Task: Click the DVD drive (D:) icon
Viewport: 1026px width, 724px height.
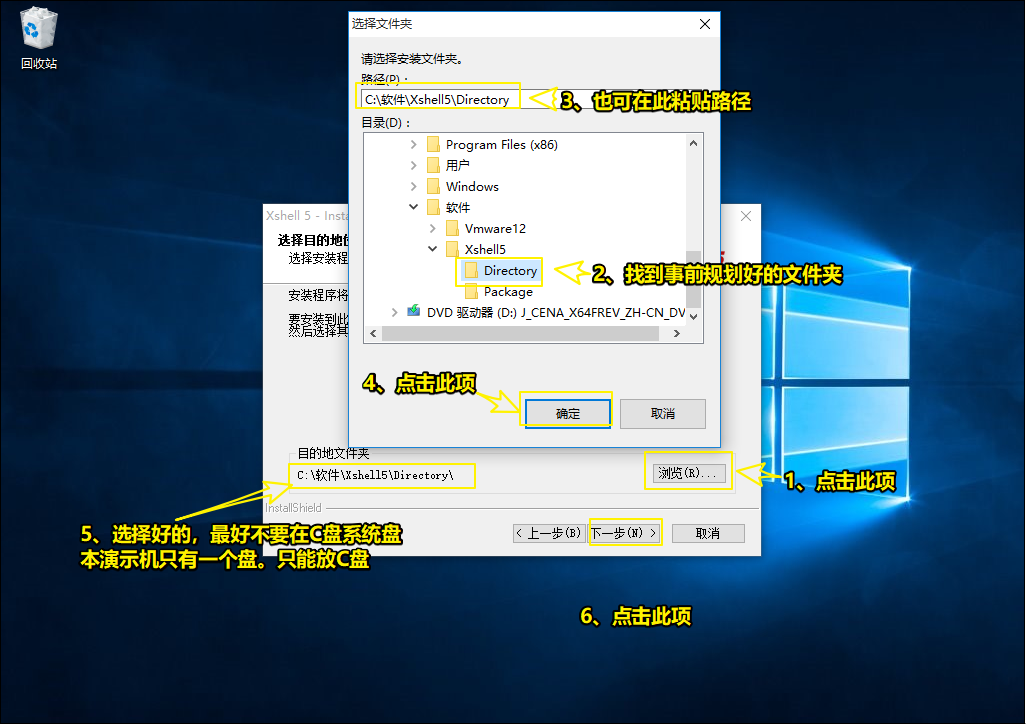Action: 414,312
